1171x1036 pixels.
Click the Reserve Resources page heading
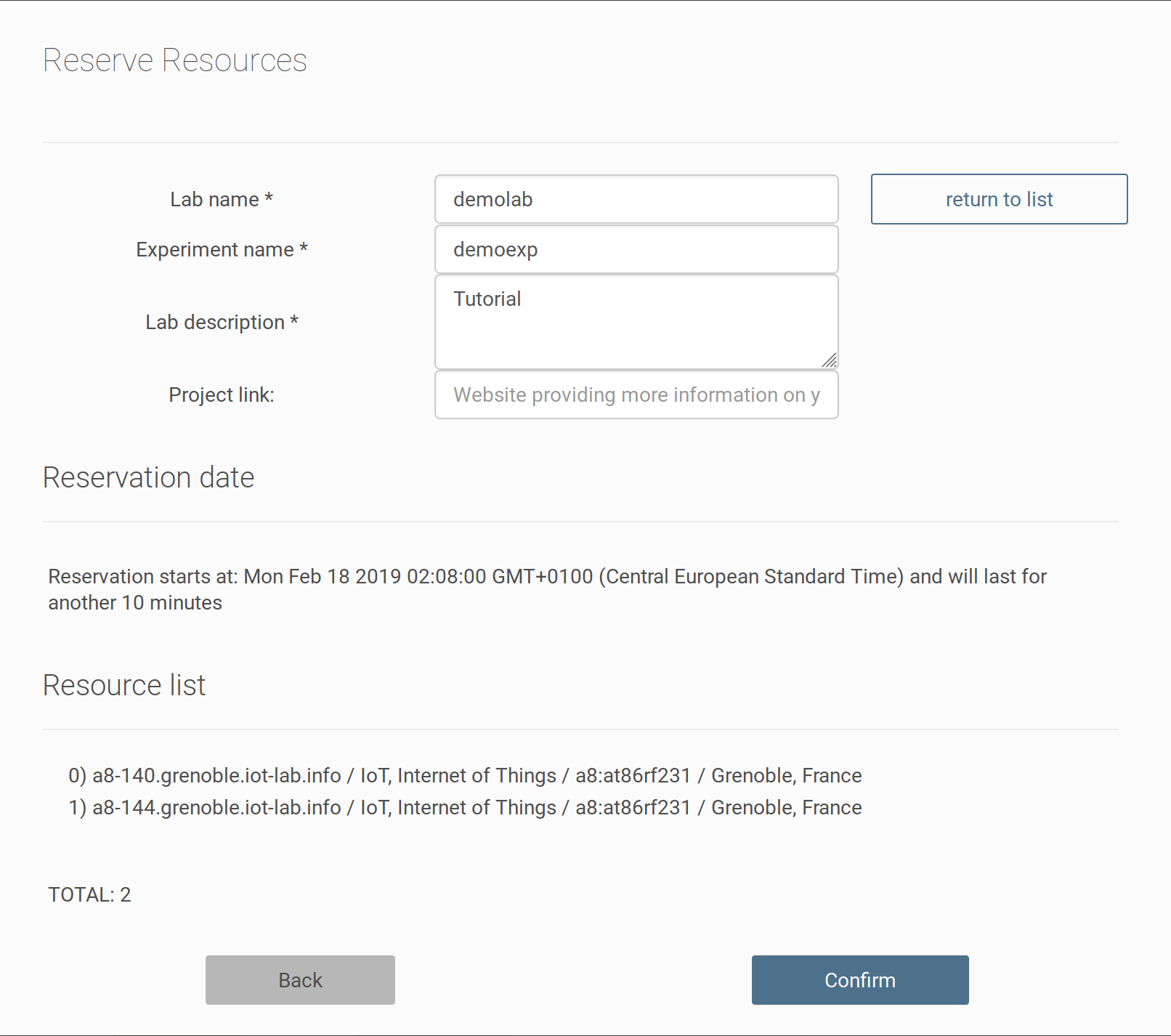click(174, 60)
